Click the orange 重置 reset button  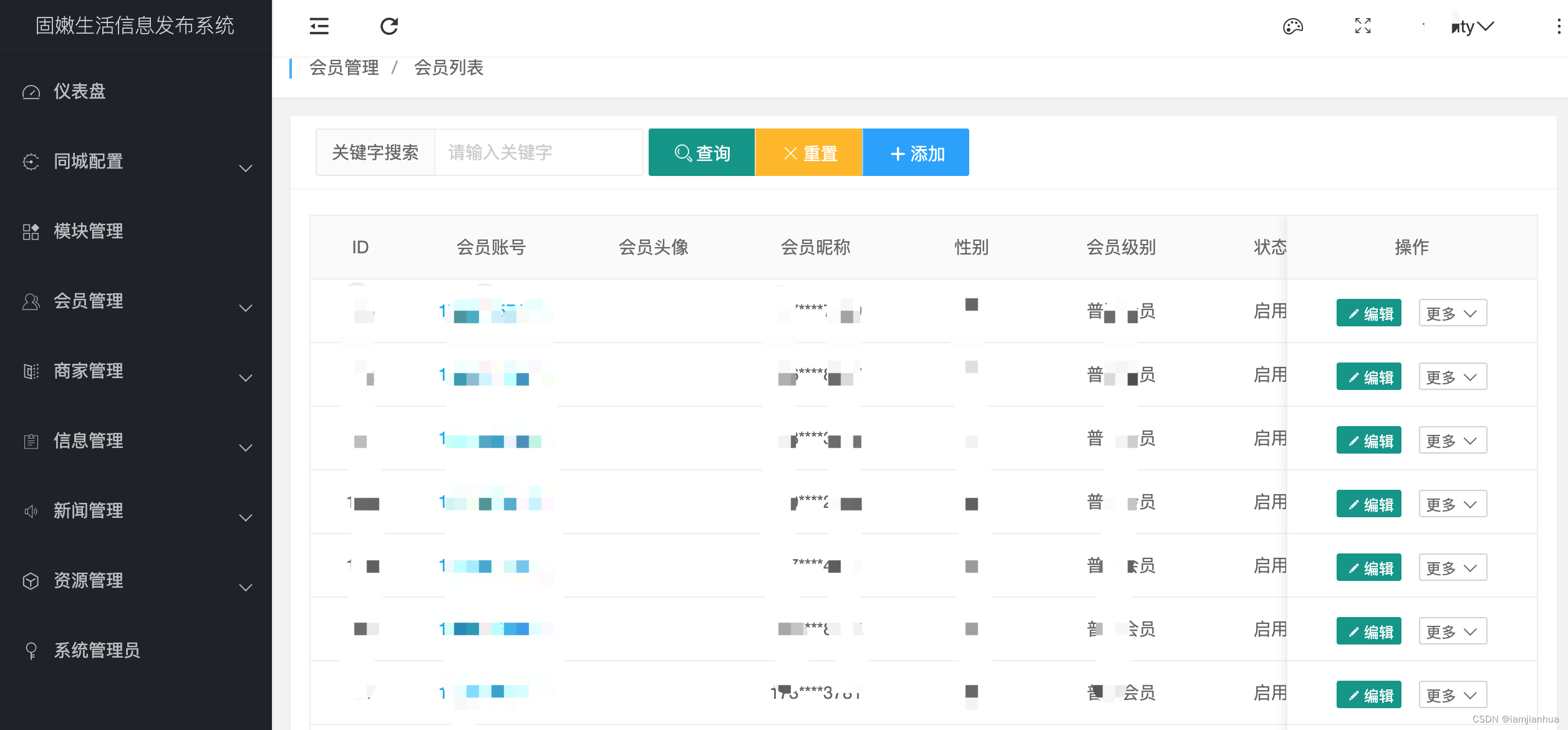[809, 153]
